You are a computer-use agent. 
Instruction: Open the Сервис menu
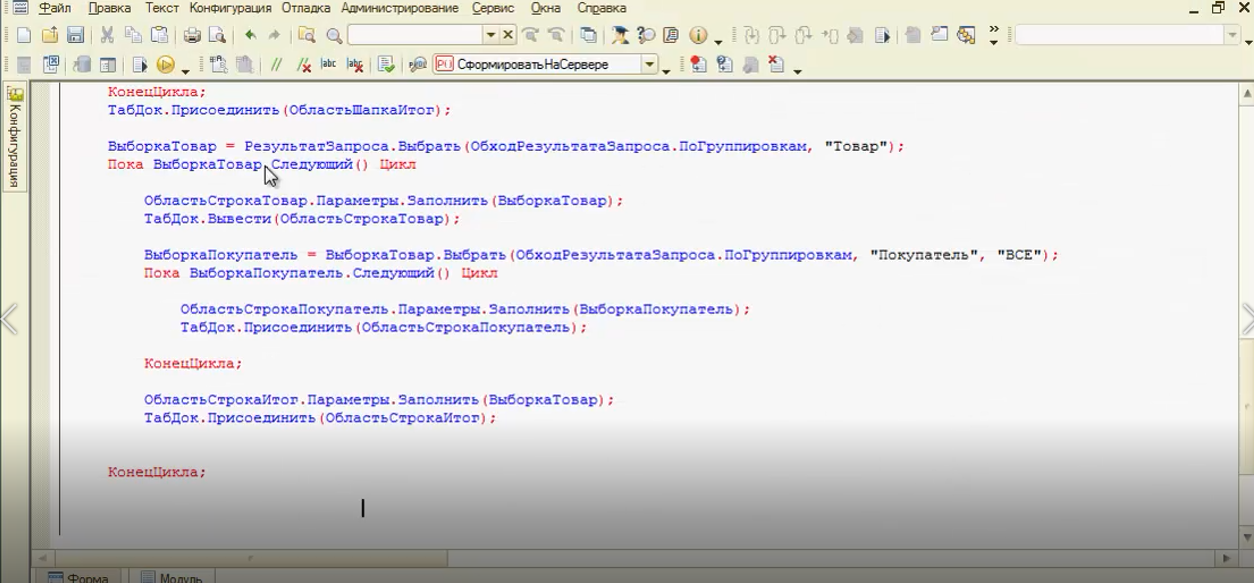[x=493, y=8]
